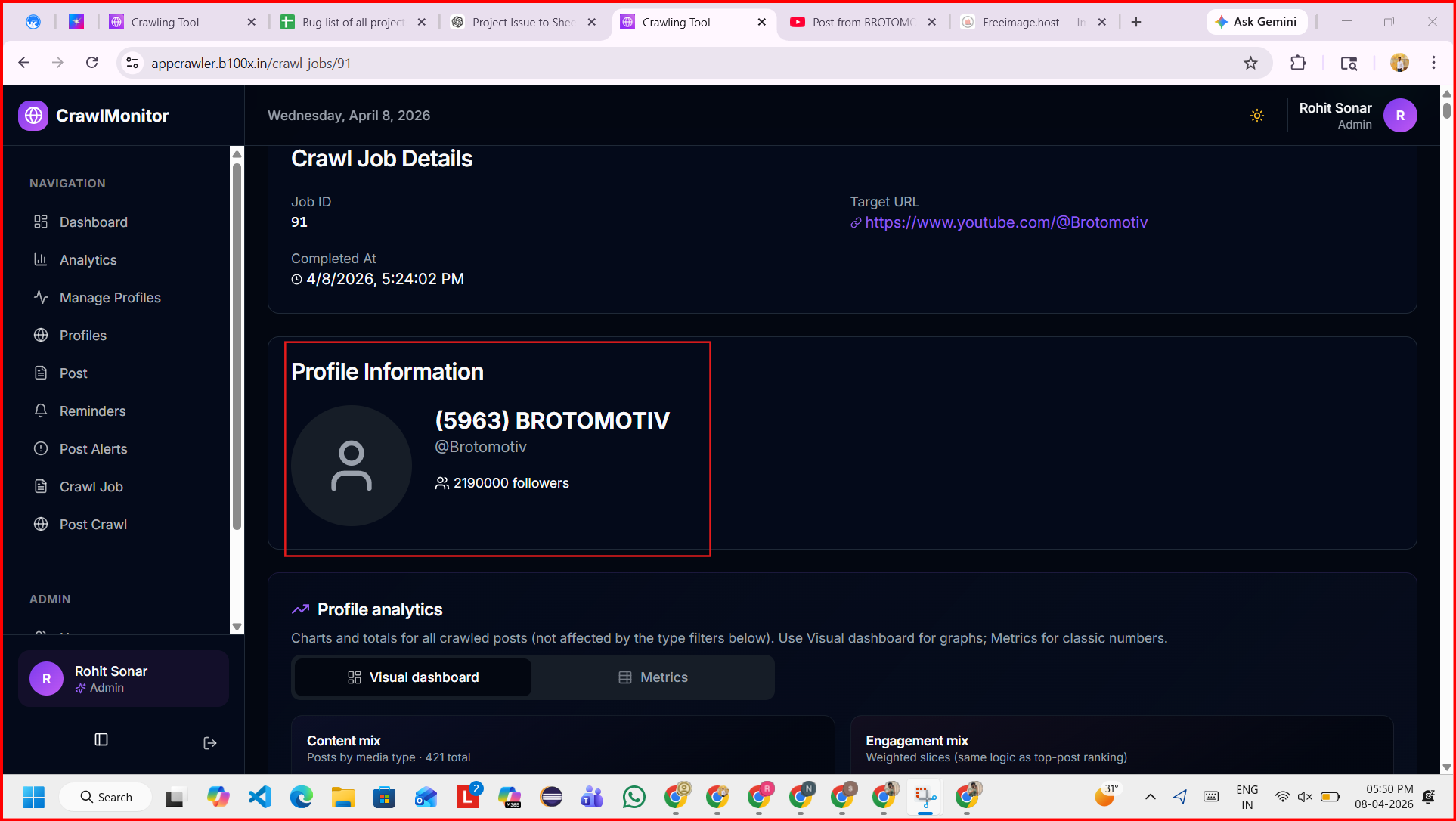Image resolution: width=1456 pixels, height=821 pixels.
Task: Click the logout icon in sidebar footer
Action: pyautogui.click(x=210, y=743)
